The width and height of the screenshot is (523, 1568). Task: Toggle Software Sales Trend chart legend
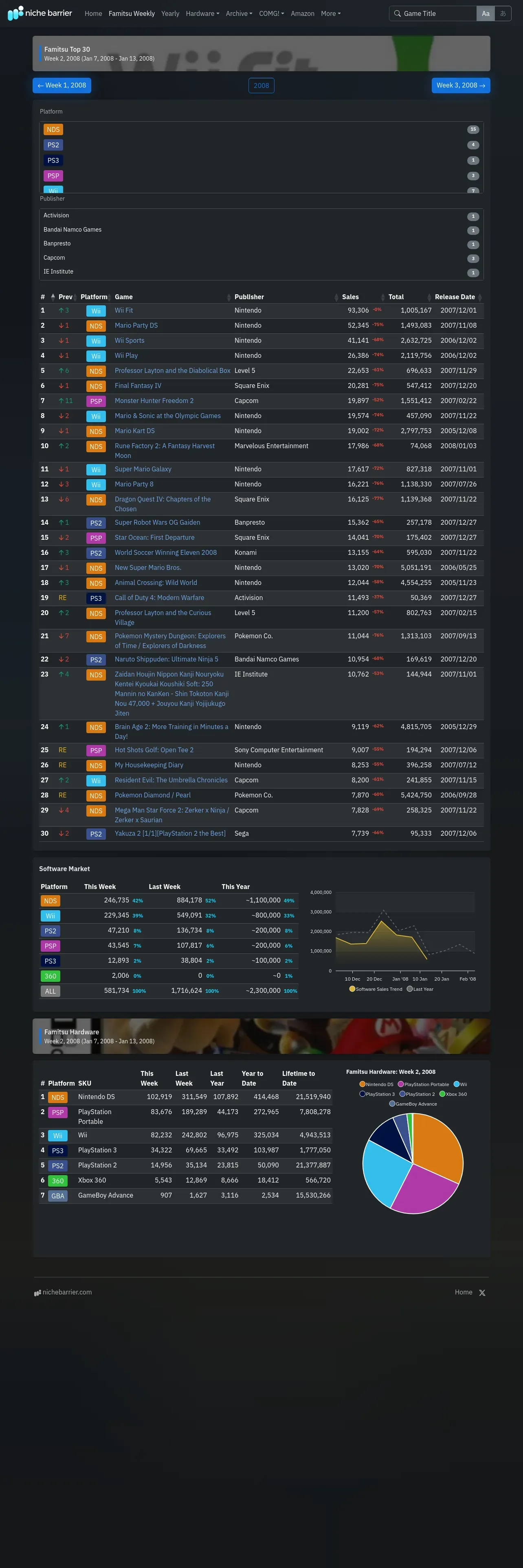pyautogui.click(x=376, y=989)
